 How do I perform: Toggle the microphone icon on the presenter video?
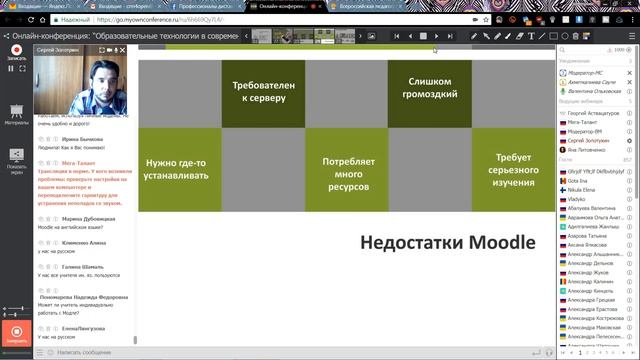[x=116, y=50]
